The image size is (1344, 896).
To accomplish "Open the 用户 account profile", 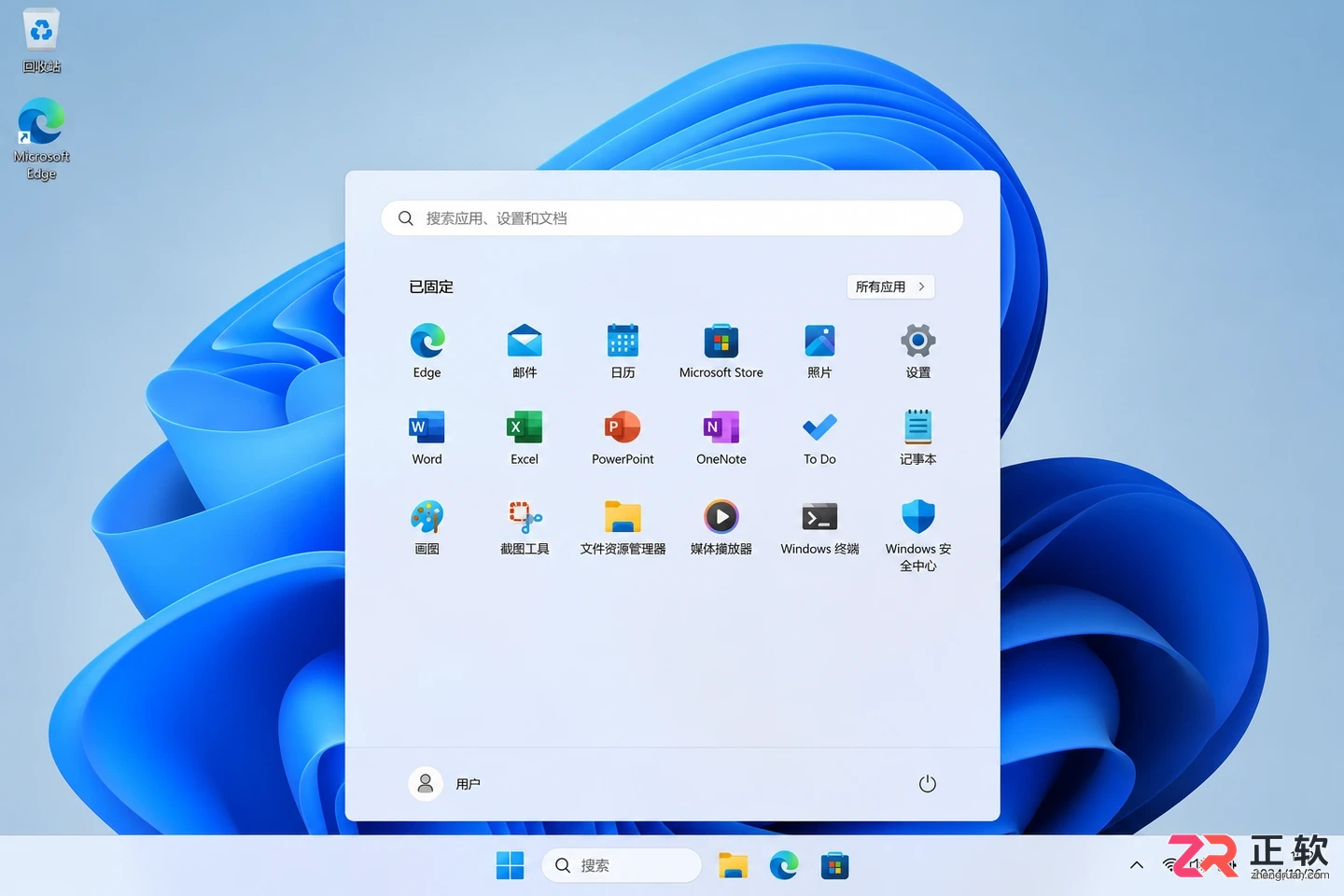I will [x=445, y=784].
